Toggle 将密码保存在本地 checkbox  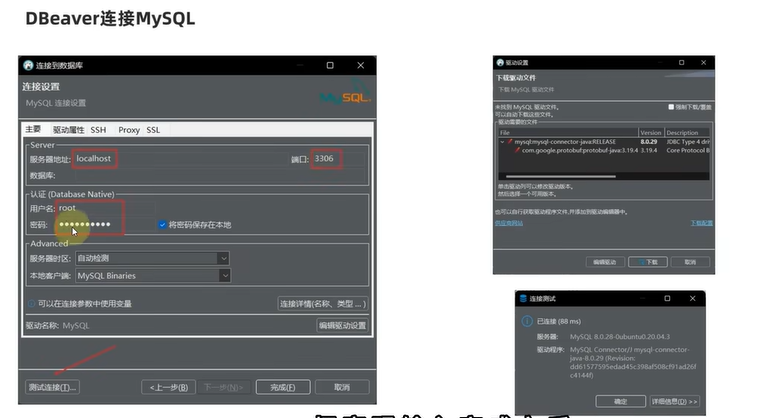162,224
